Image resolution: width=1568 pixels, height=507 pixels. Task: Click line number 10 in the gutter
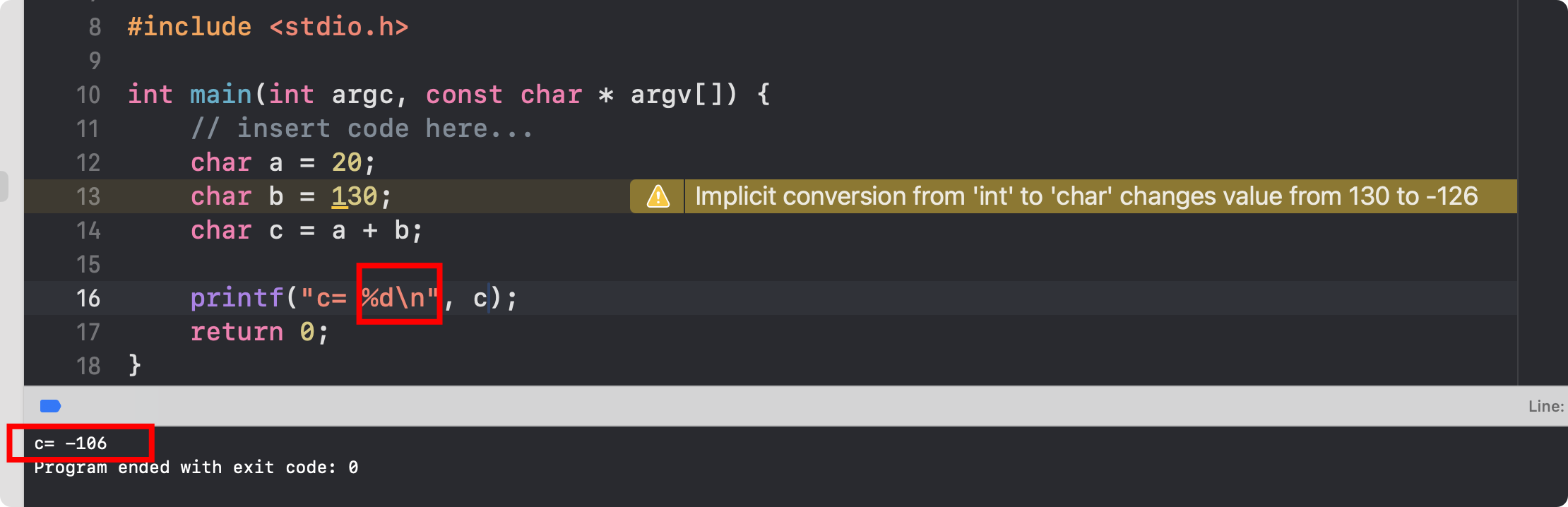click(88, 95)
